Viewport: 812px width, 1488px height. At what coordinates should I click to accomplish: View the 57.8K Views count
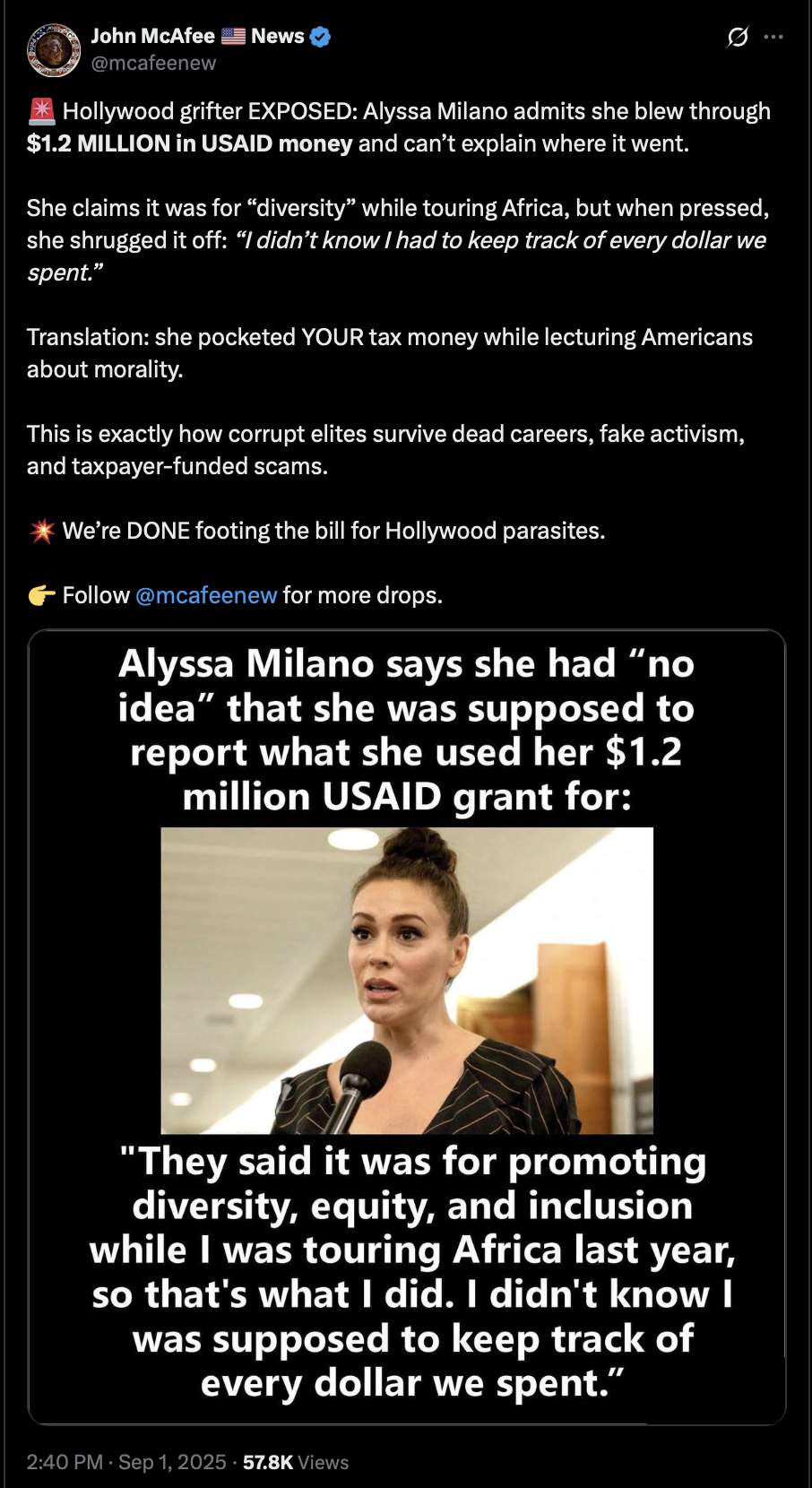(296, 1462)
